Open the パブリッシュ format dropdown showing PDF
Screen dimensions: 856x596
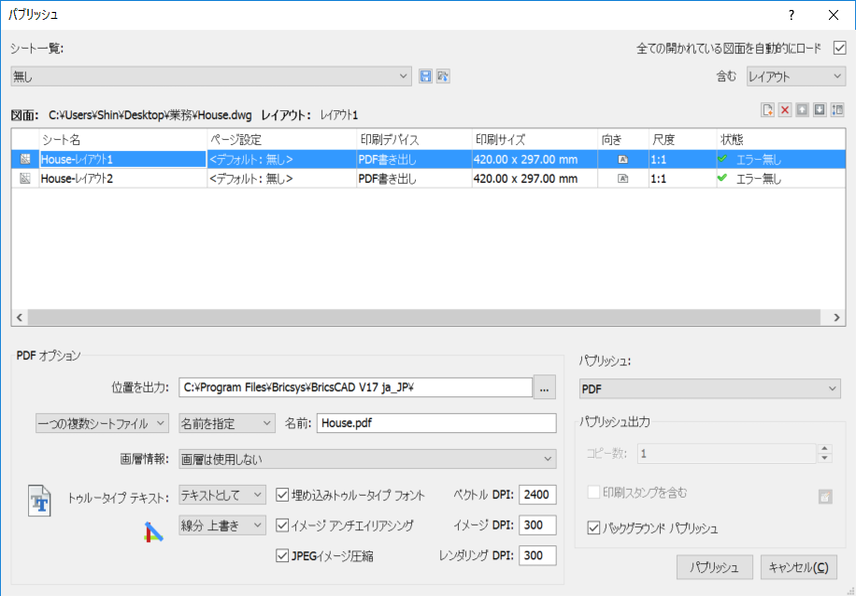[x=710, y=389]
